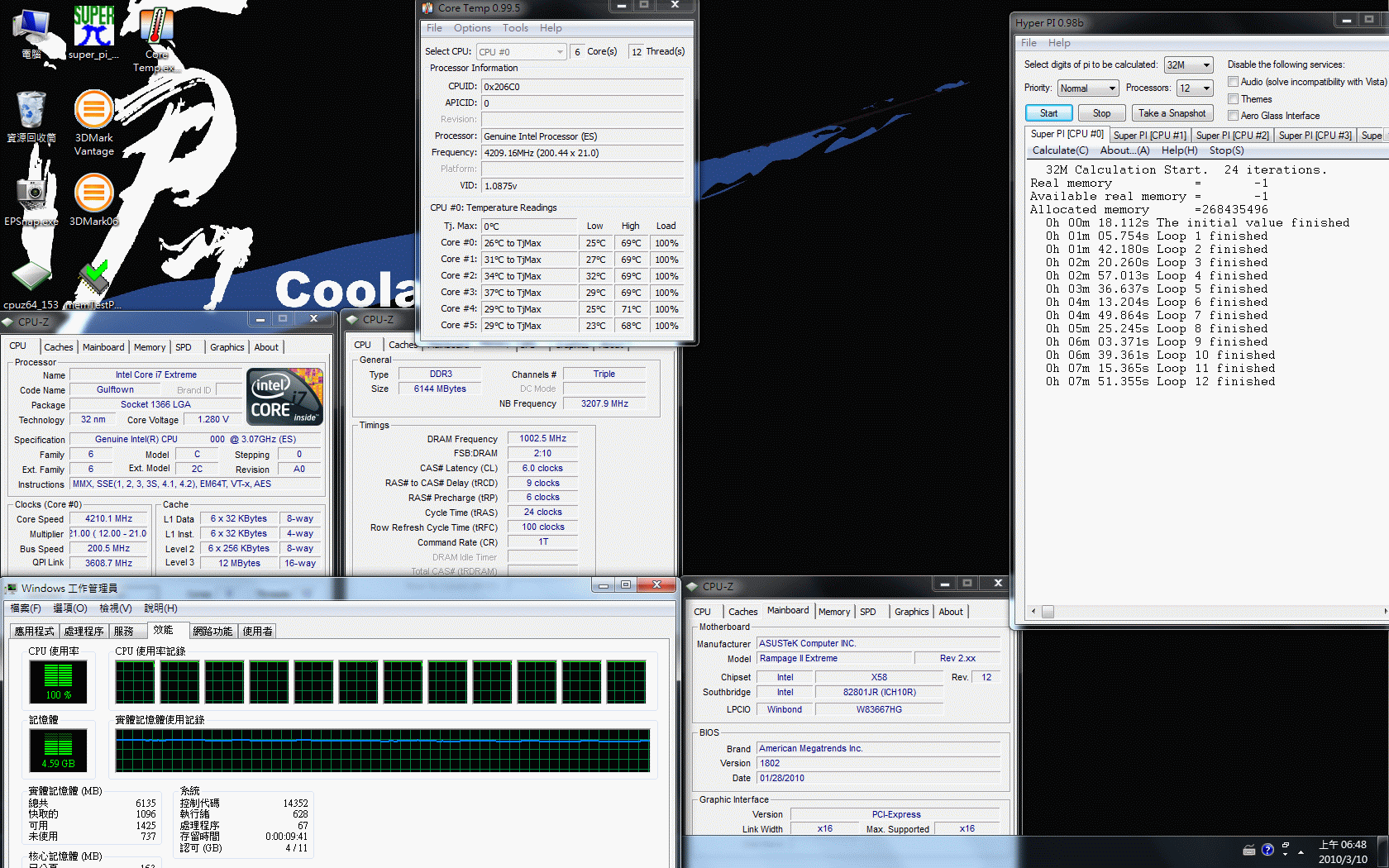The image size is (1389, 868).
Task: Open Stop(S) in Super PI menu
Action: (1226, 150)
